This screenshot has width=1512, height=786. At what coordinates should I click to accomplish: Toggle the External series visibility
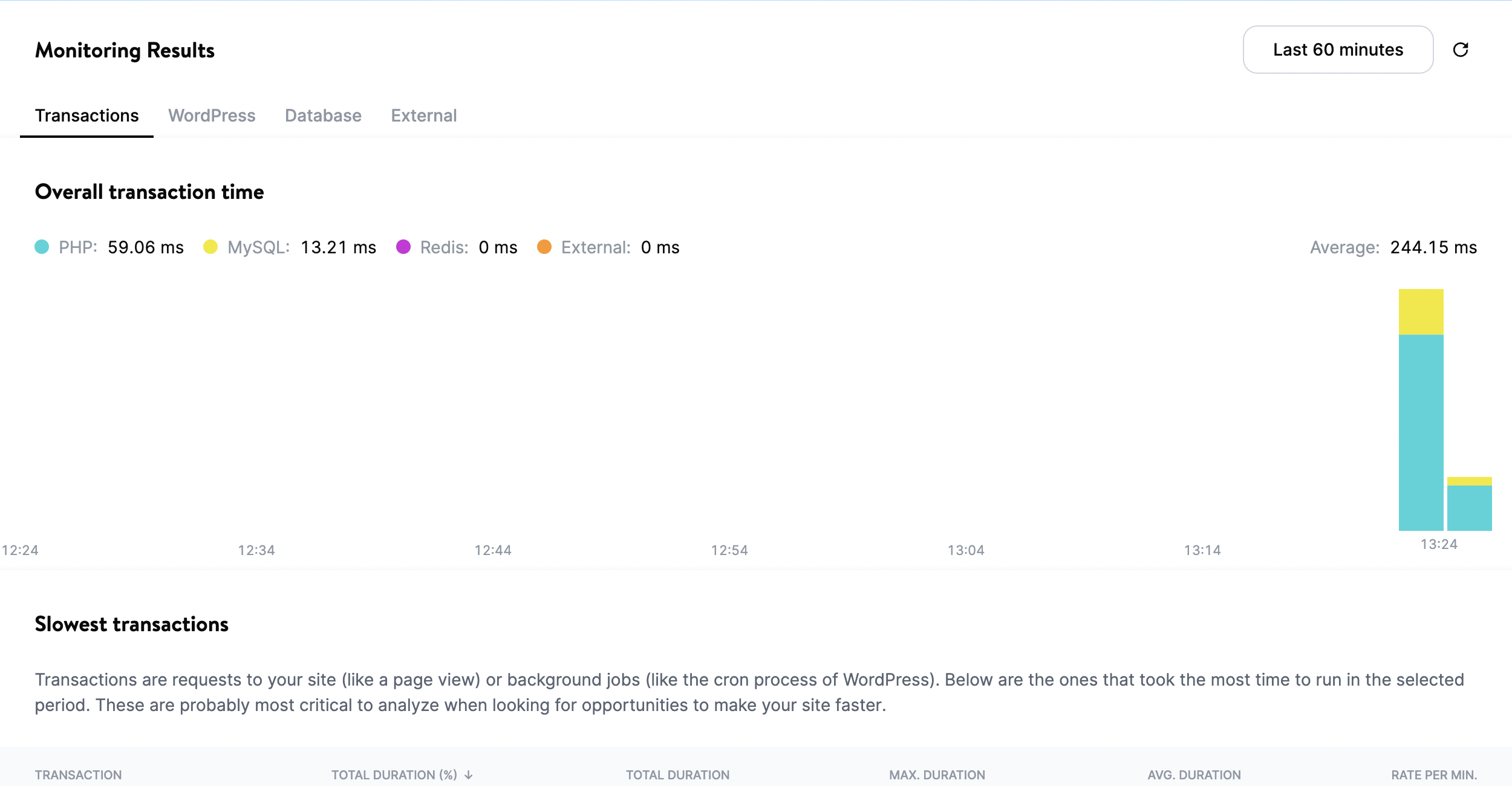[545, 247]
